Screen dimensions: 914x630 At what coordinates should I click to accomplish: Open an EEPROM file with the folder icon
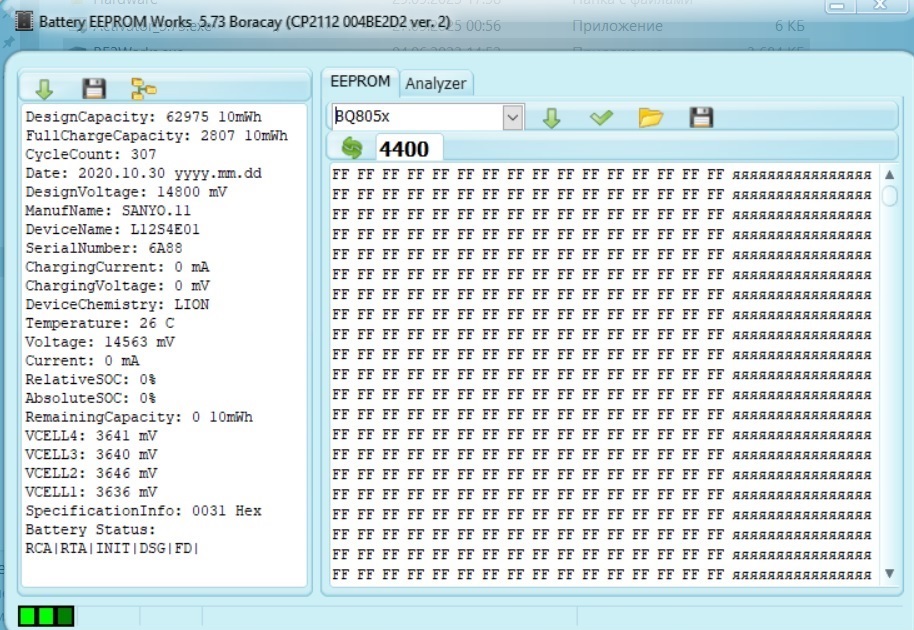[651, 118]
